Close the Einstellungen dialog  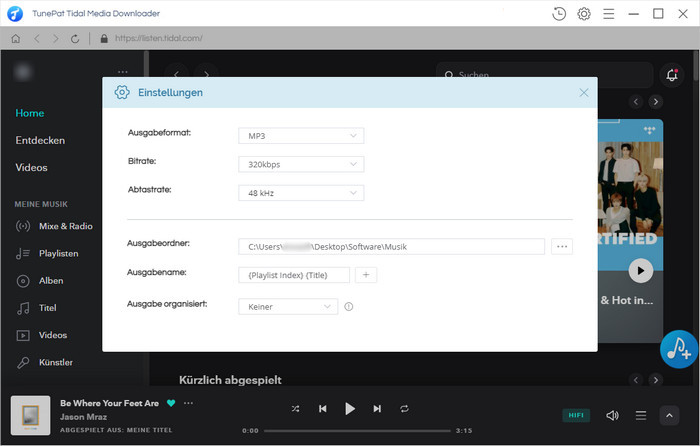(x=583, y=92)
